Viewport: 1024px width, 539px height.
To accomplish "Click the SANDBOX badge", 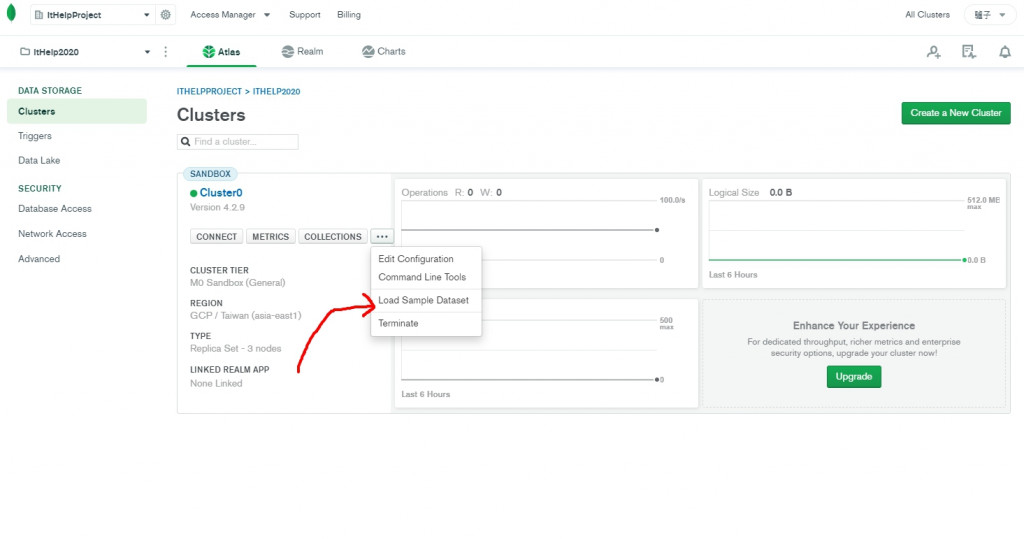I will (x=210, y=174).
